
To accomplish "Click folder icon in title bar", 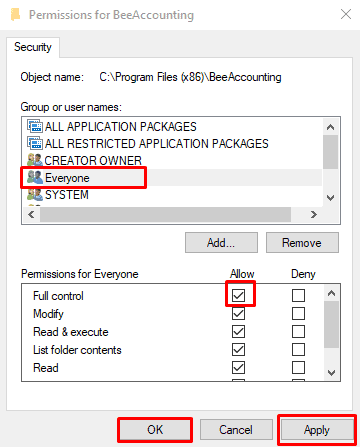I will (15, 15).
